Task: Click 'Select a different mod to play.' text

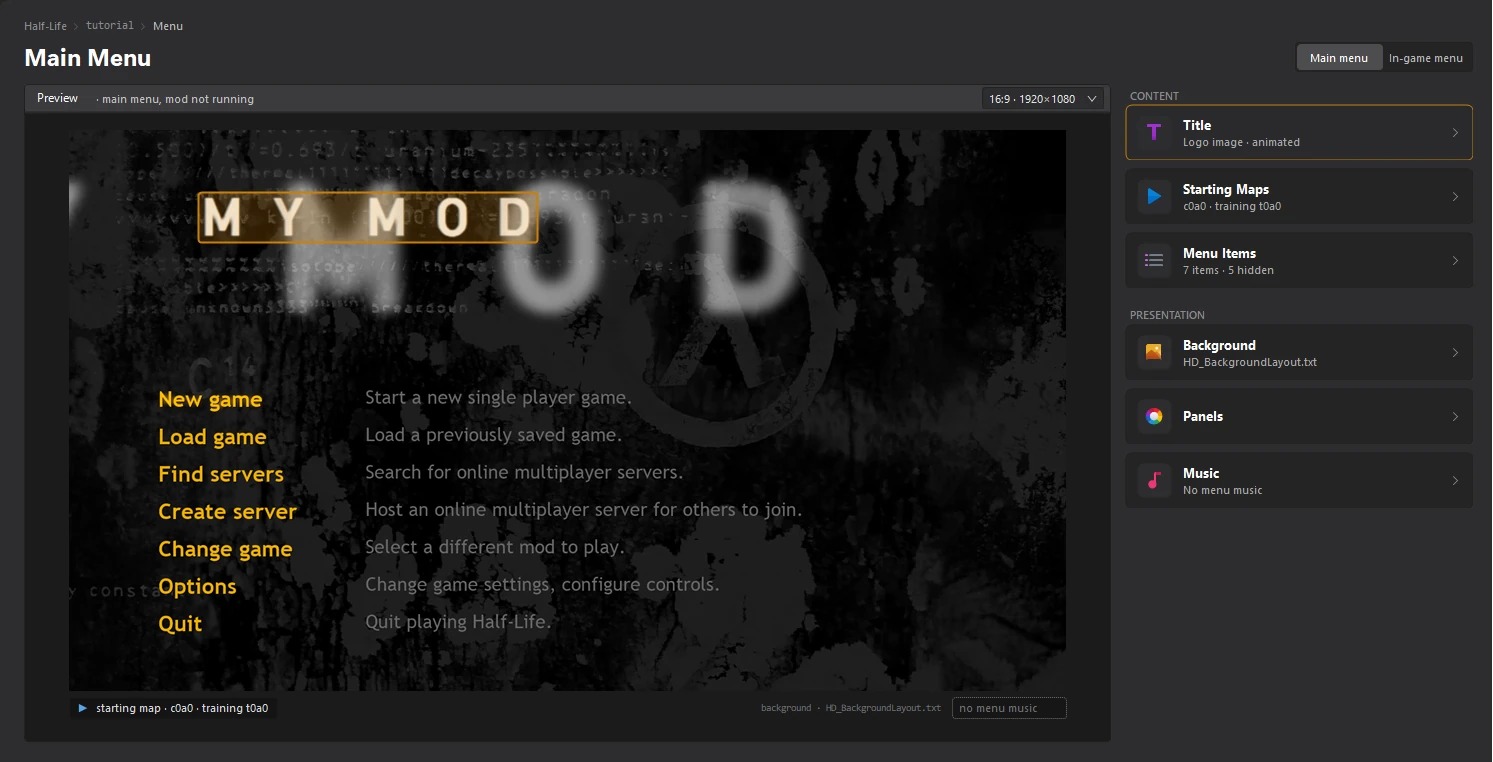Action: click(494, 547)
